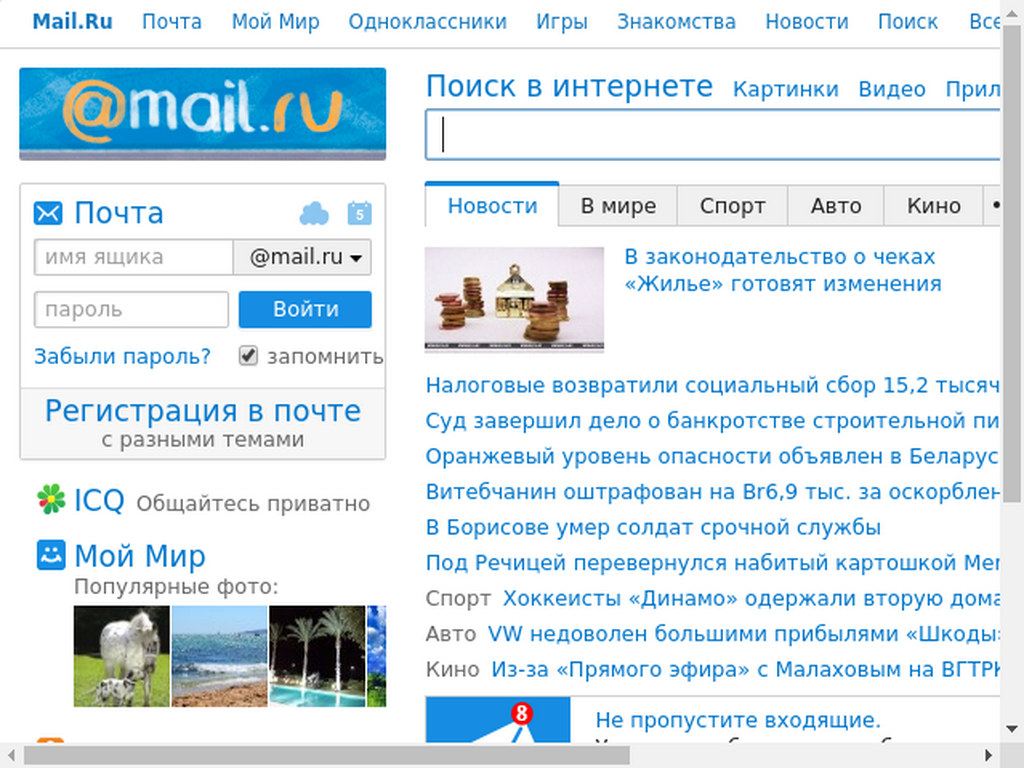Screen dimensions: 1024x768
Task: Open the Мой Мир heading link
Action: click(140, 556)
